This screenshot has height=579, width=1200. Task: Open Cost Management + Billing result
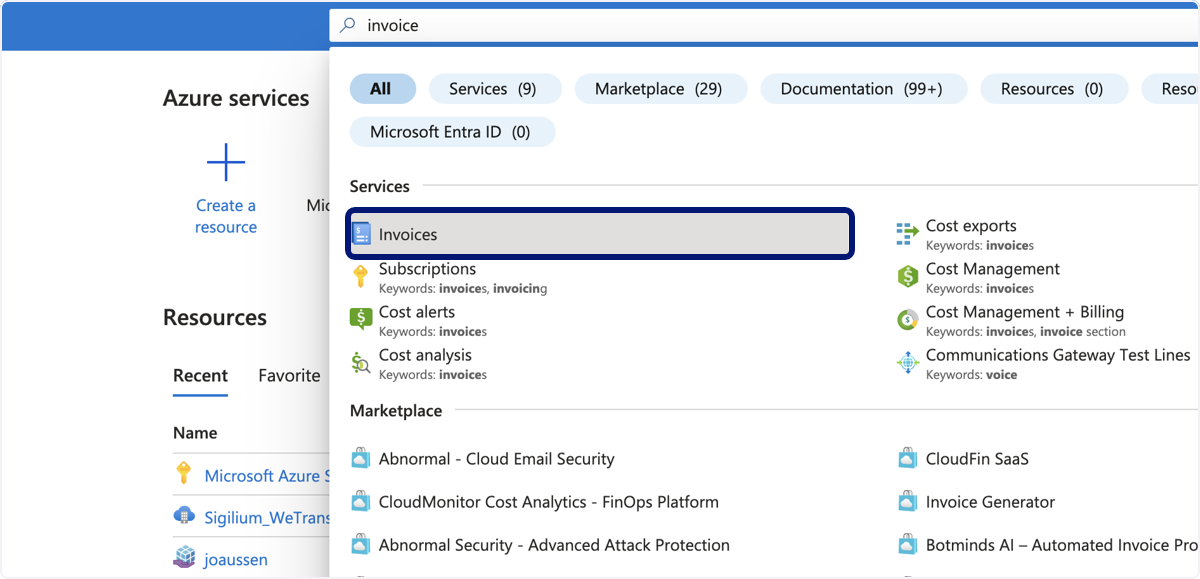coord(1025,312)
